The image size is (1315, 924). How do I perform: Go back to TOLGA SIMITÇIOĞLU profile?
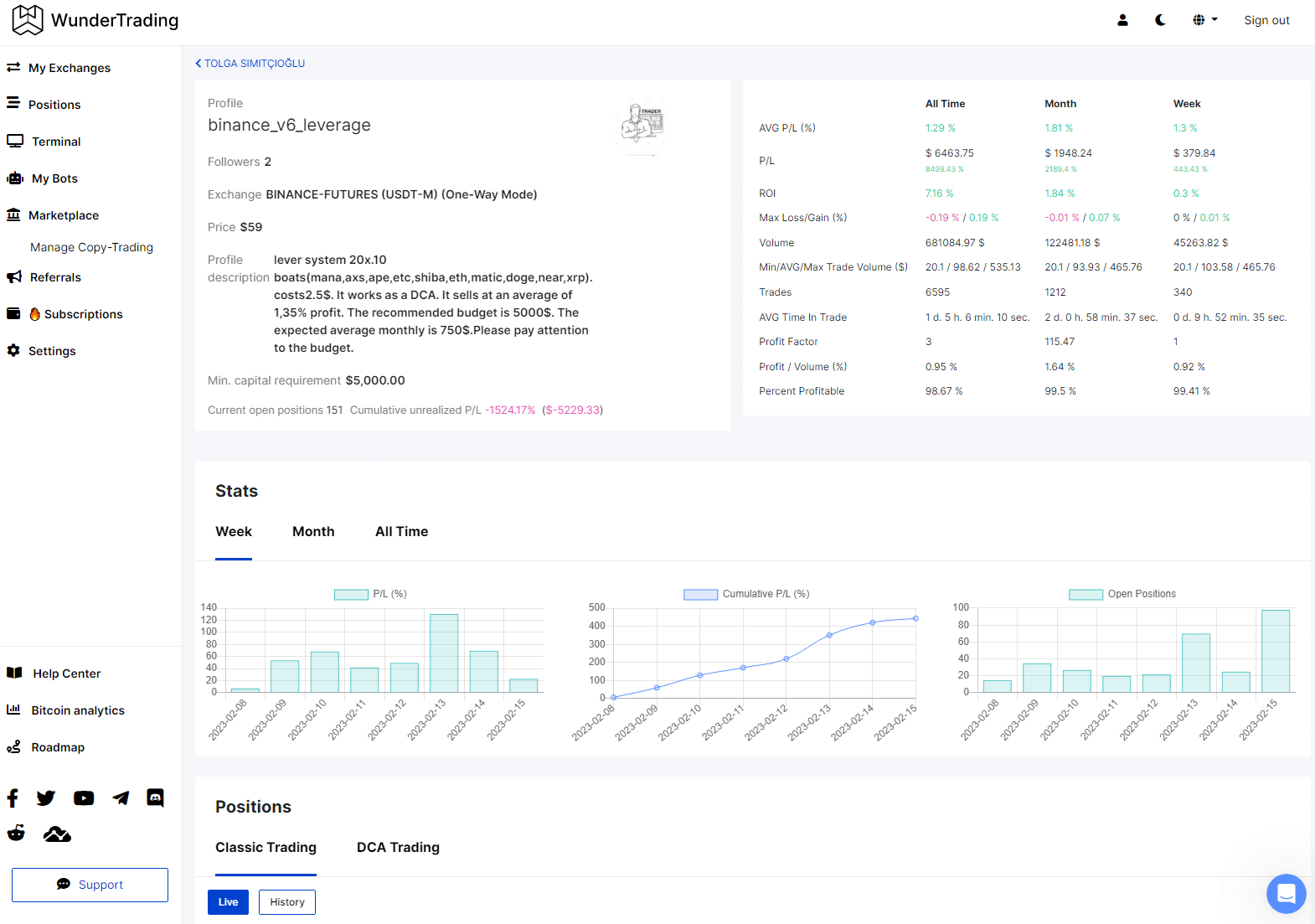tap(250, 64)
